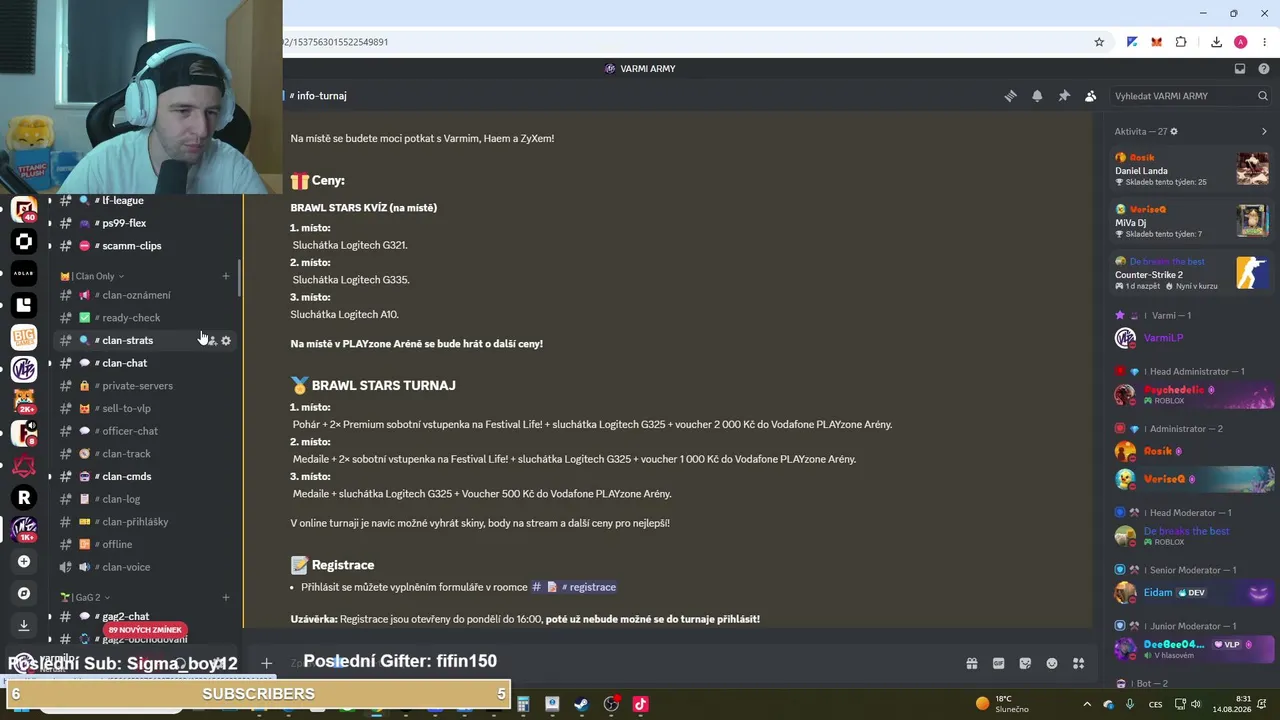Image resolution: width=1280 pixels, height=720 pixels.
Task: Open the gift icon in message bar
Action: click(971, 663)
